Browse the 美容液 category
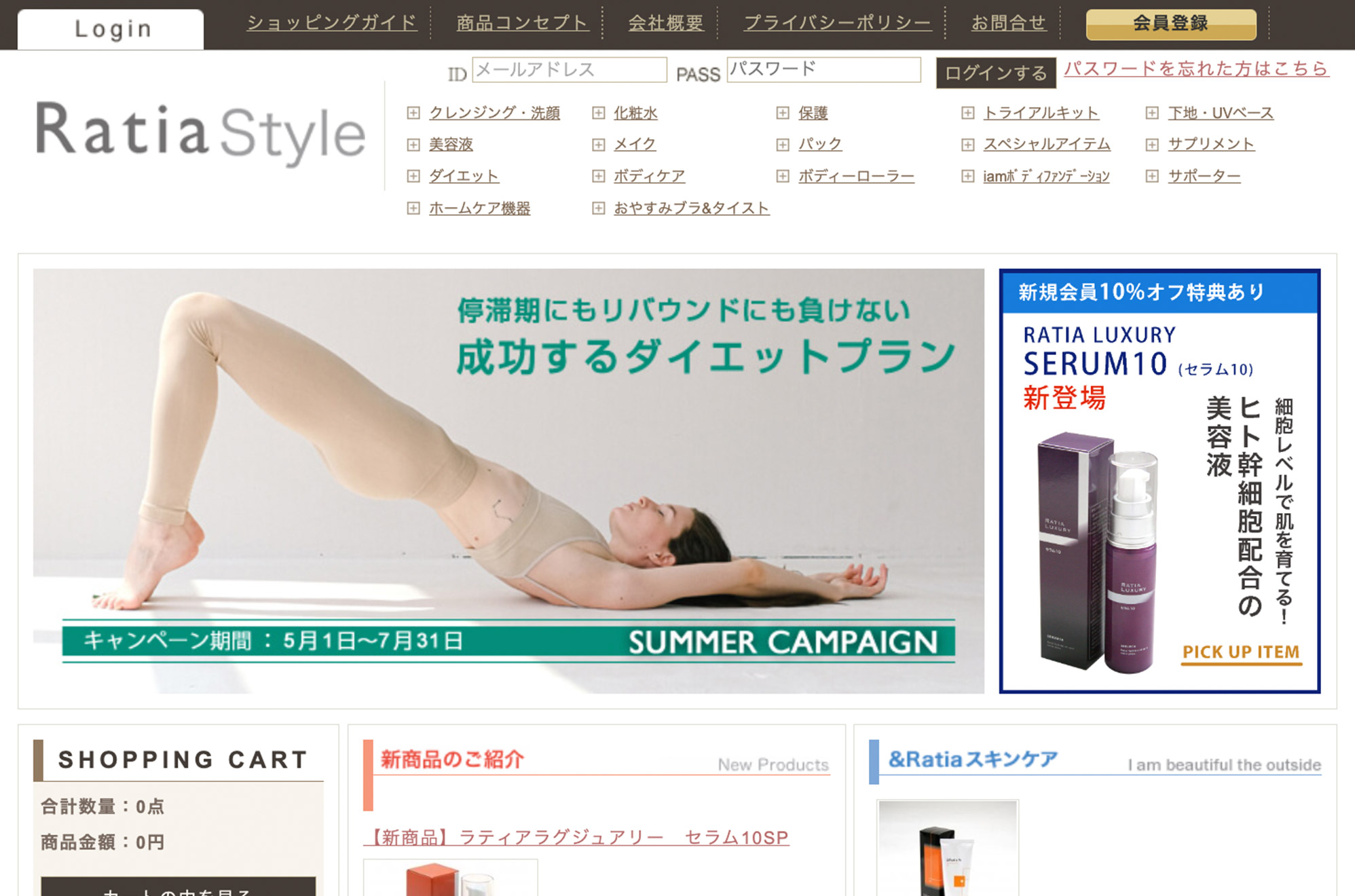The height and width of the screenshot is (896, 1355). [451, 145]
